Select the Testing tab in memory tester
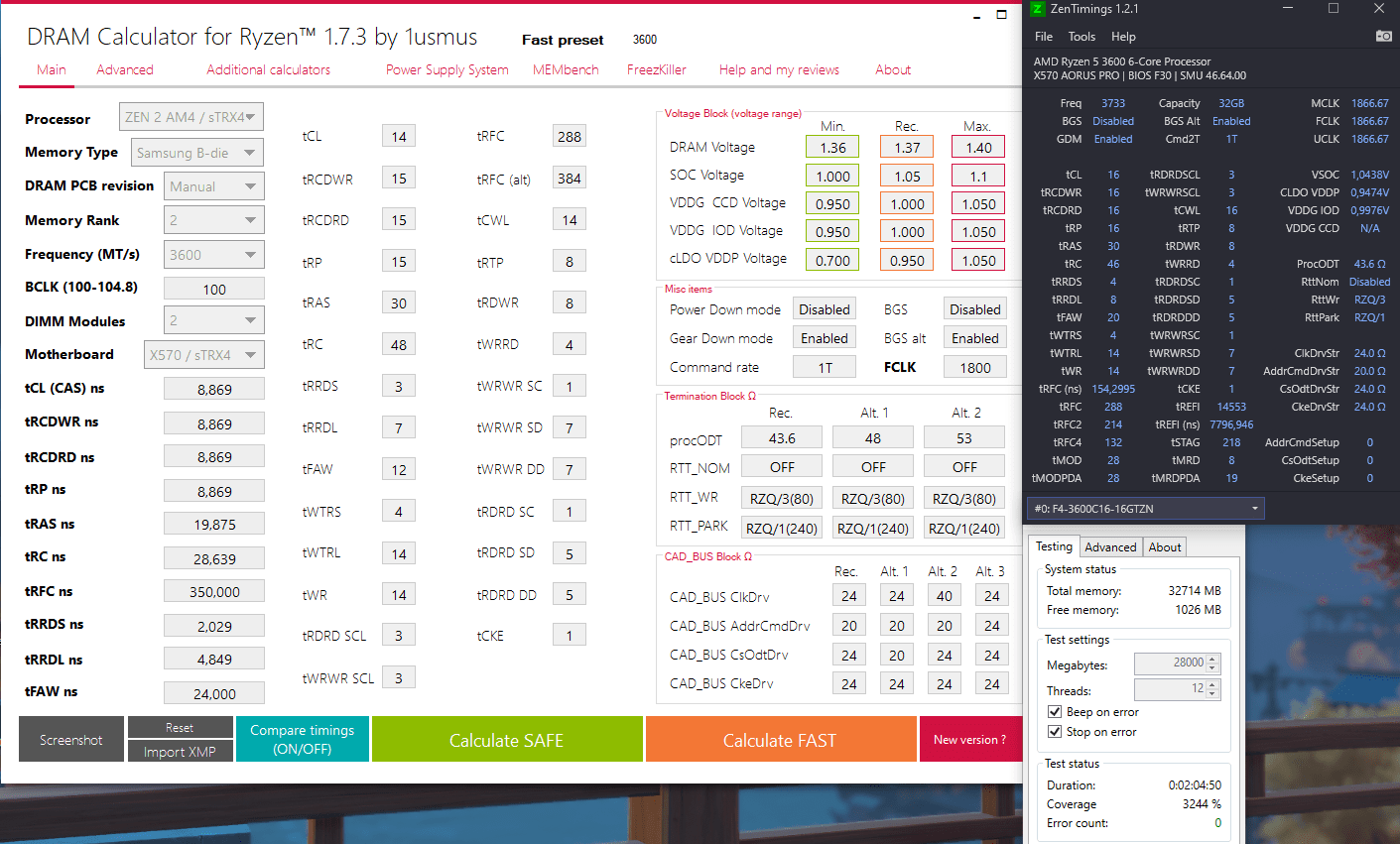The width and height of the screenshot is (1400, 844). tap(1054, 546)
